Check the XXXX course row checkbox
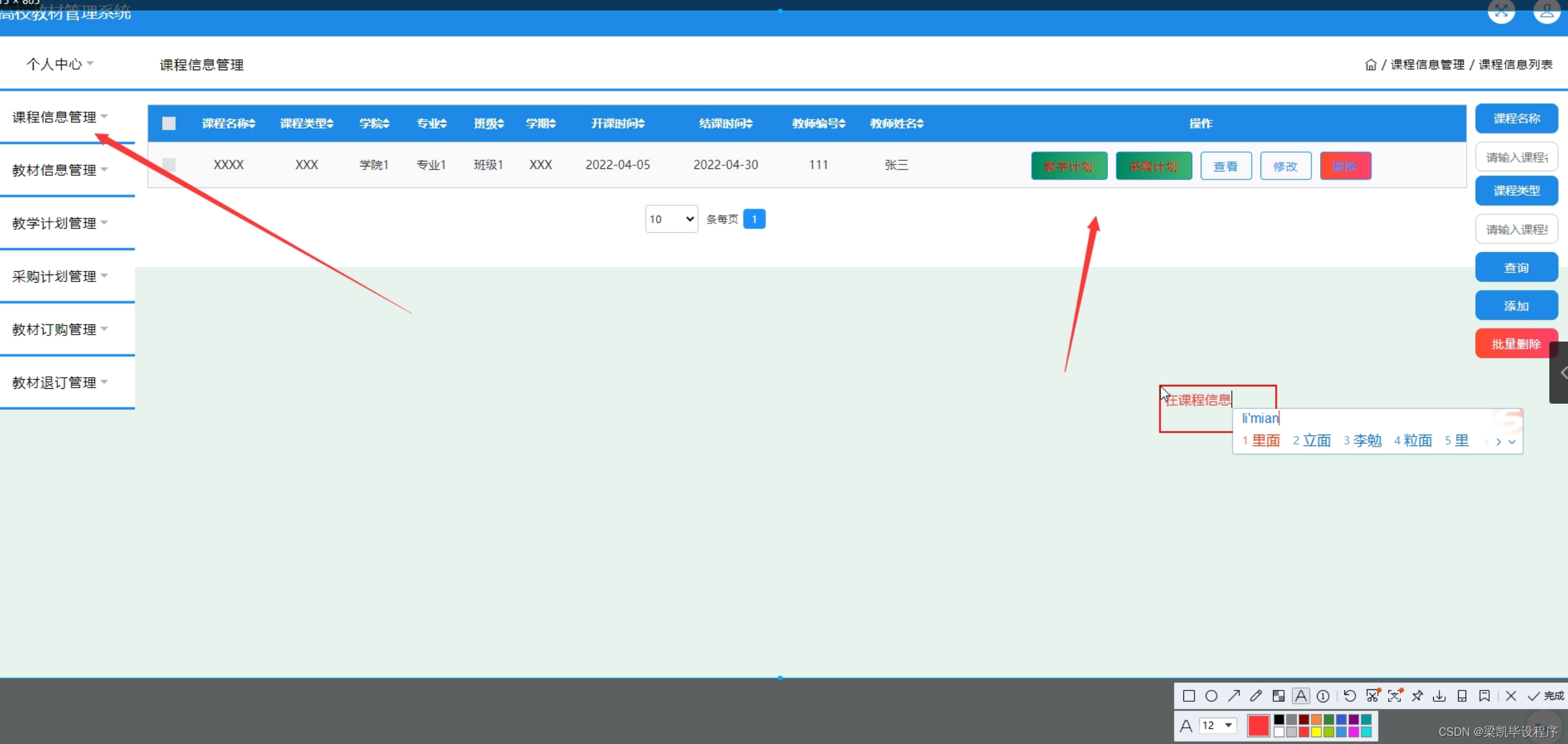Screen dimensions: 1568x744 pyautogui.click(x=169, y=165)
